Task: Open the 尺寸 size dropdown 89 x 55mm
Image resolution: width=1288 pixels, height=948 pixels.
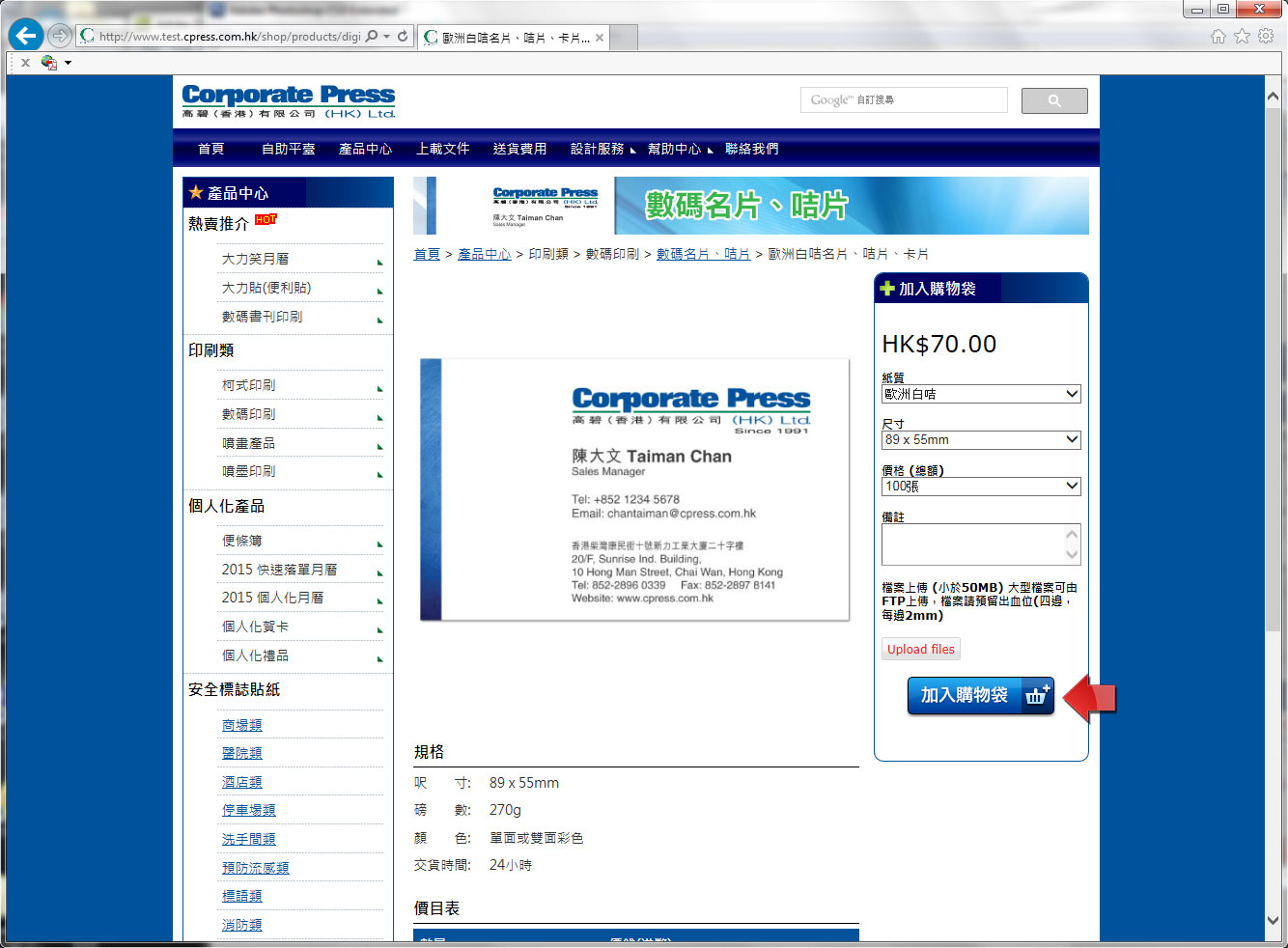Action: pyautogui.click(x=980, y=439)
